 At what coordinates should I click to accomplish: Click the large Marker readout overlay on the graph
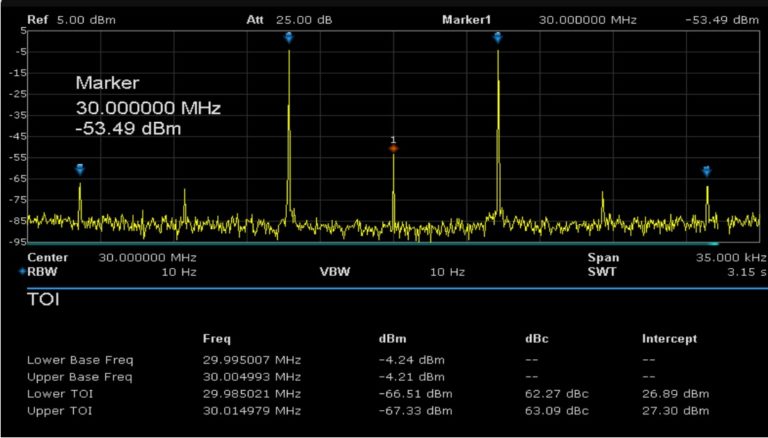tap(148, 106)
